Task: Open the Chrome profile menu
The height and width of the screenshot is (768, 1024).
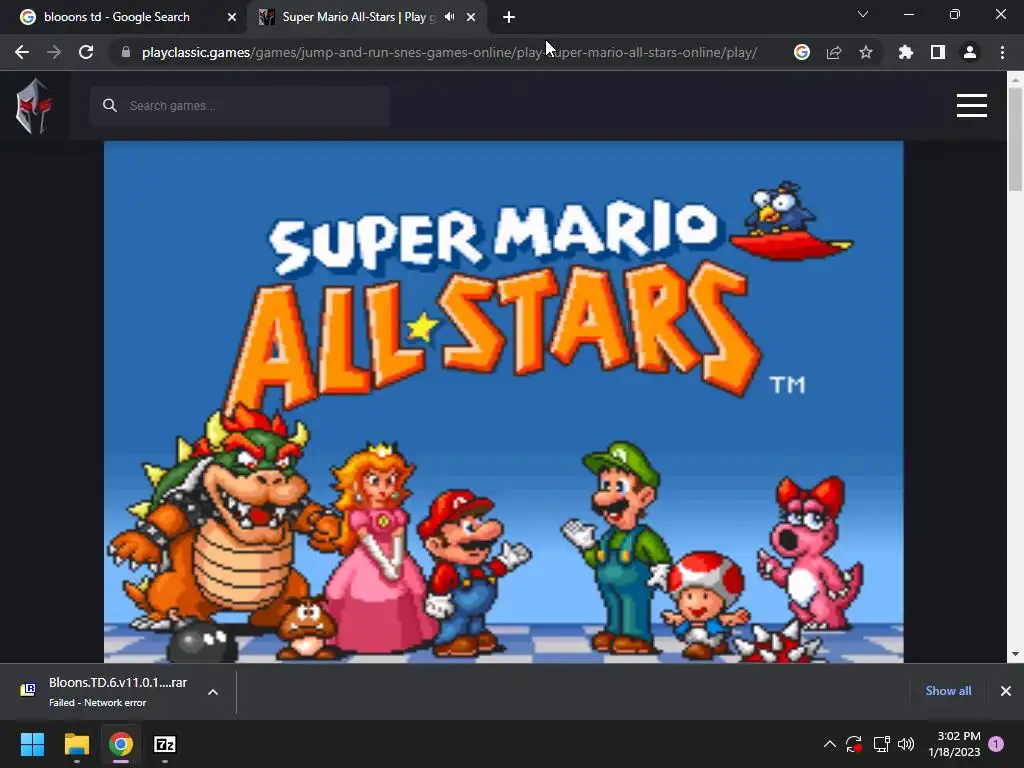Action: 970,52
